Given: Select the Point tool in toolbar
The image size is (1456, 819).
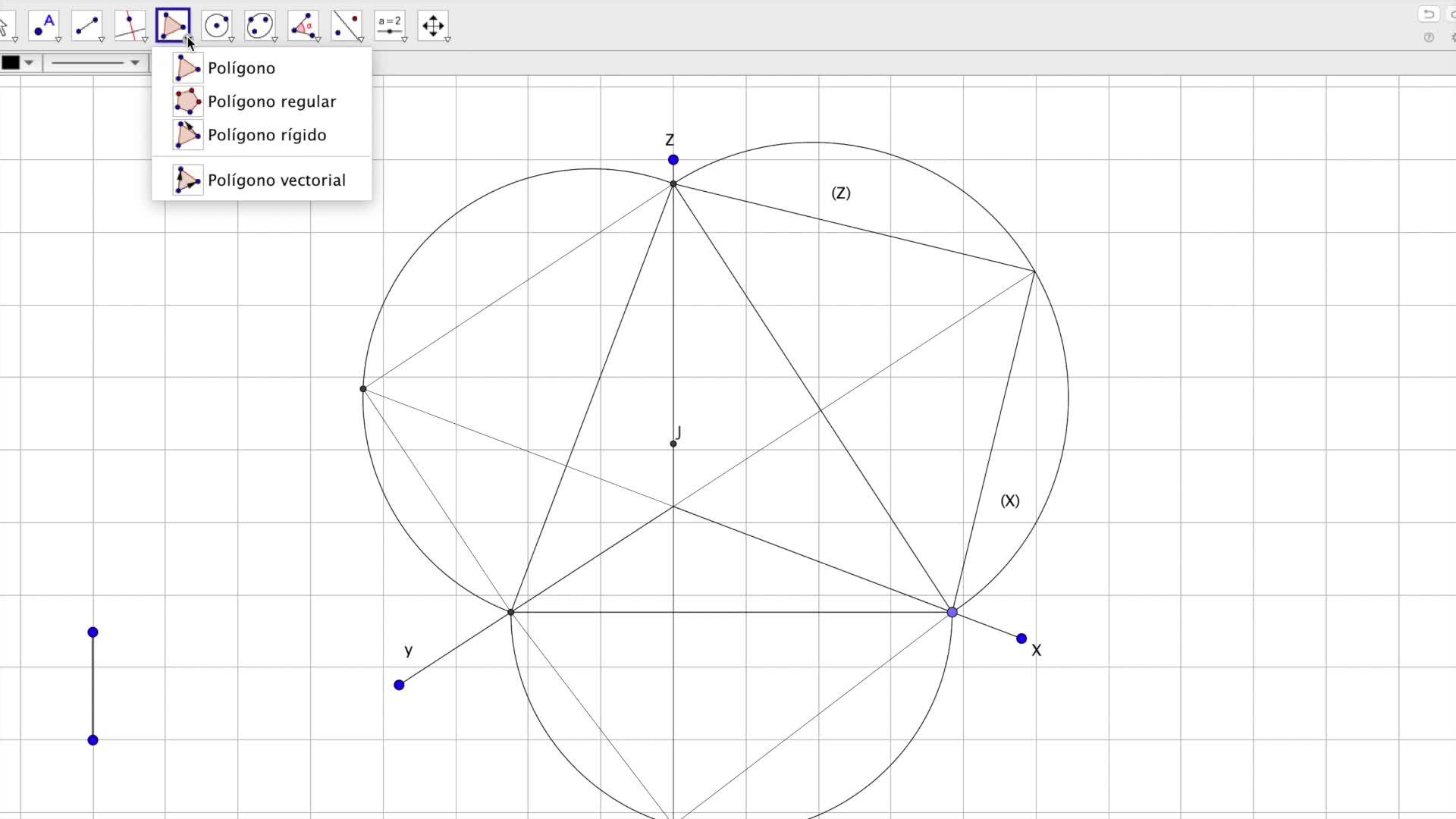Looking at the screenshot, I should 44,26.
